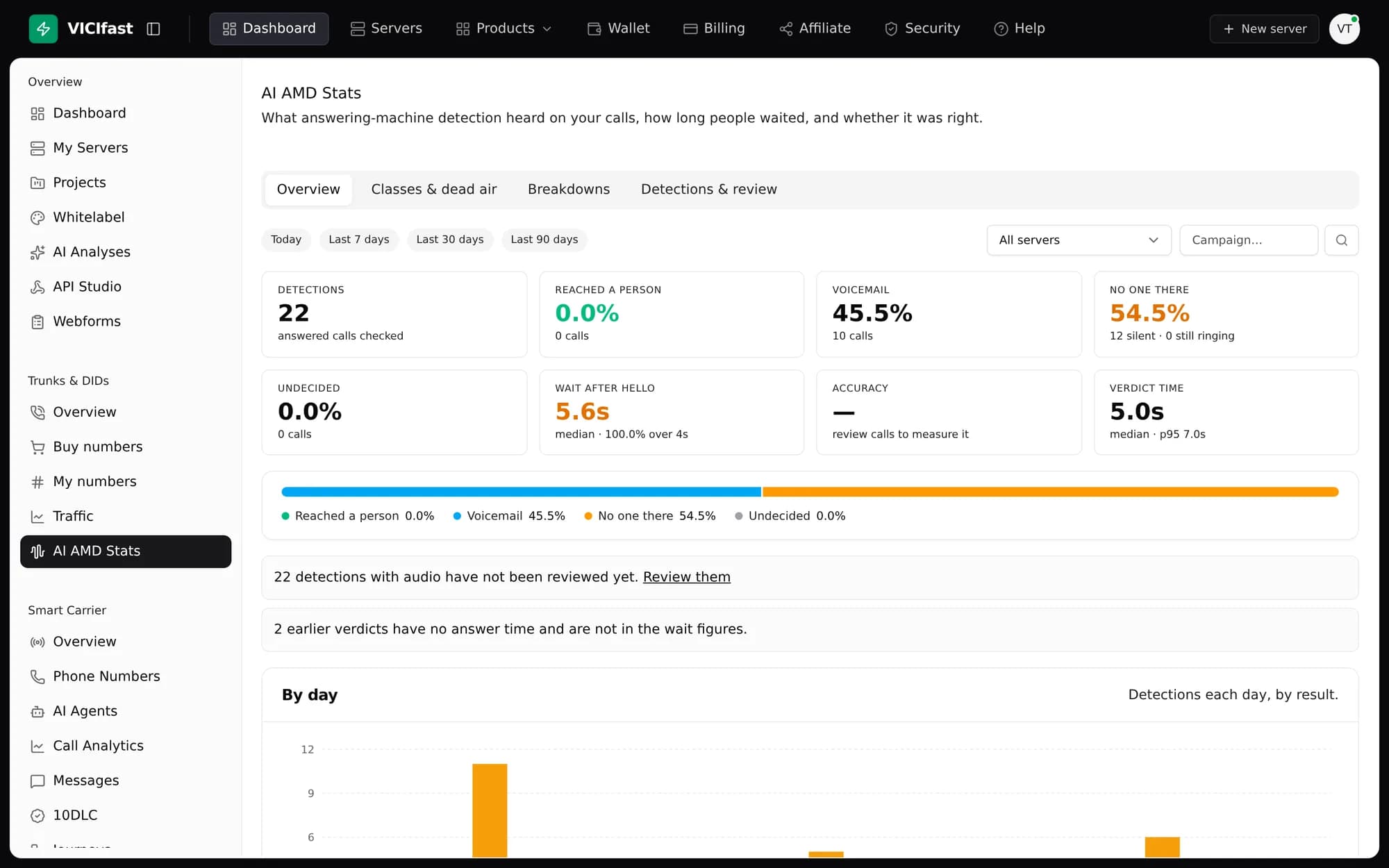Switch to the Classes & dead air tab
This screenshot has height=868, width=1389.
pyautogui.click(x=434, y=190)
